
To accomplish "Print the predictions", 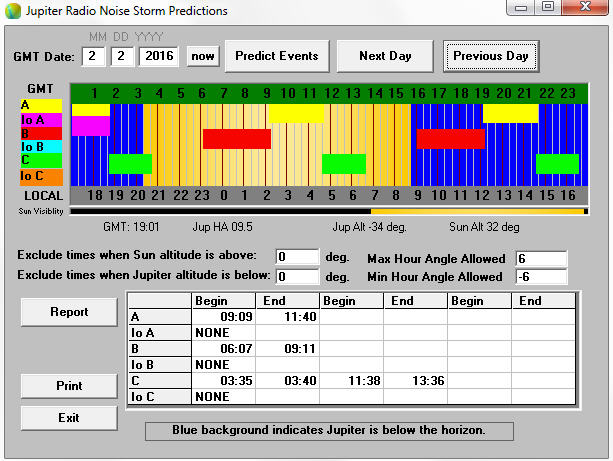I will pyautogui.click(x=69, y=386).
